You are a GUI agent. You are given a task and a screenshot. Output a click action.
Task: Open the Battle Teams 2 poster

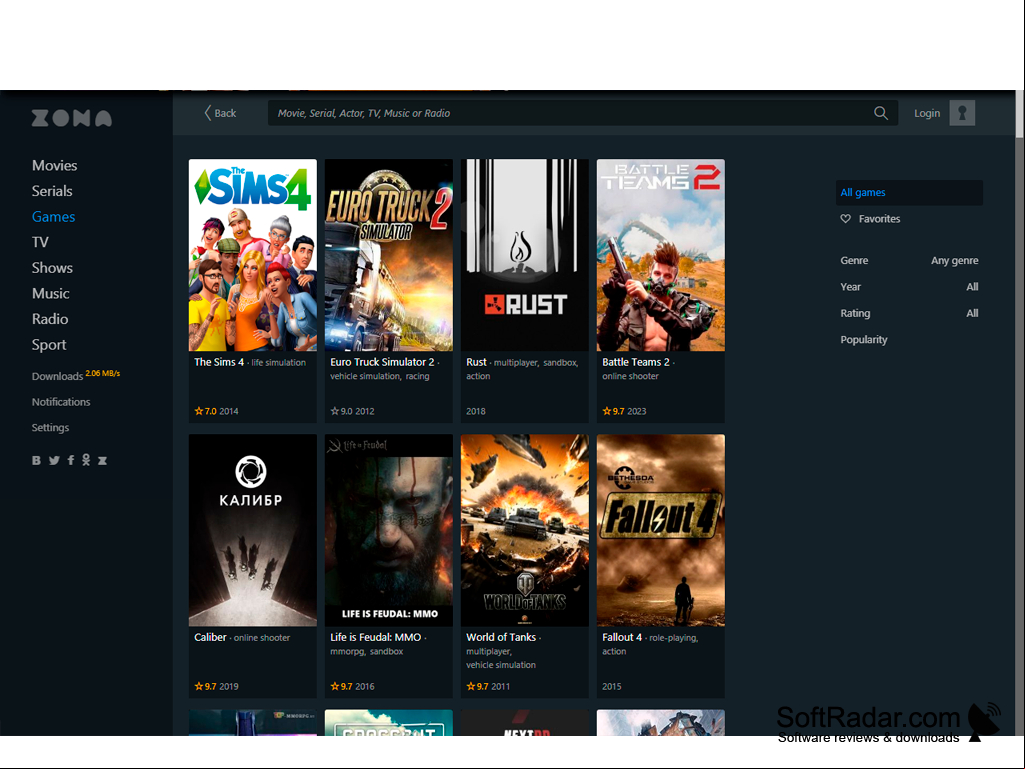(661, 255)
